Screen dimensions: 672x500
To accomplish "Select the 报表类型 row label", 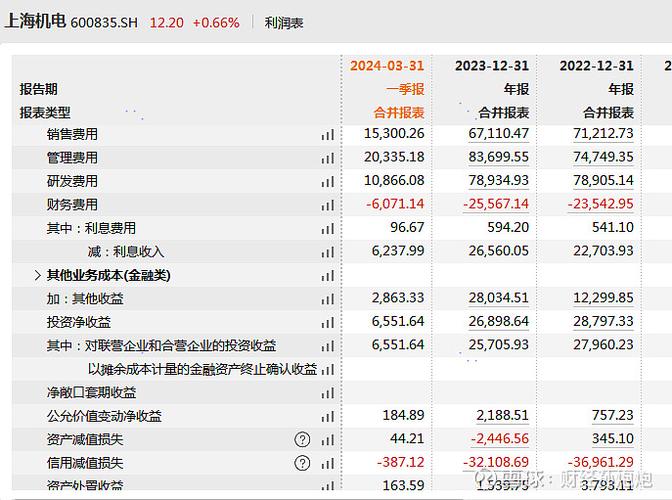I will (x=45, y=113).
